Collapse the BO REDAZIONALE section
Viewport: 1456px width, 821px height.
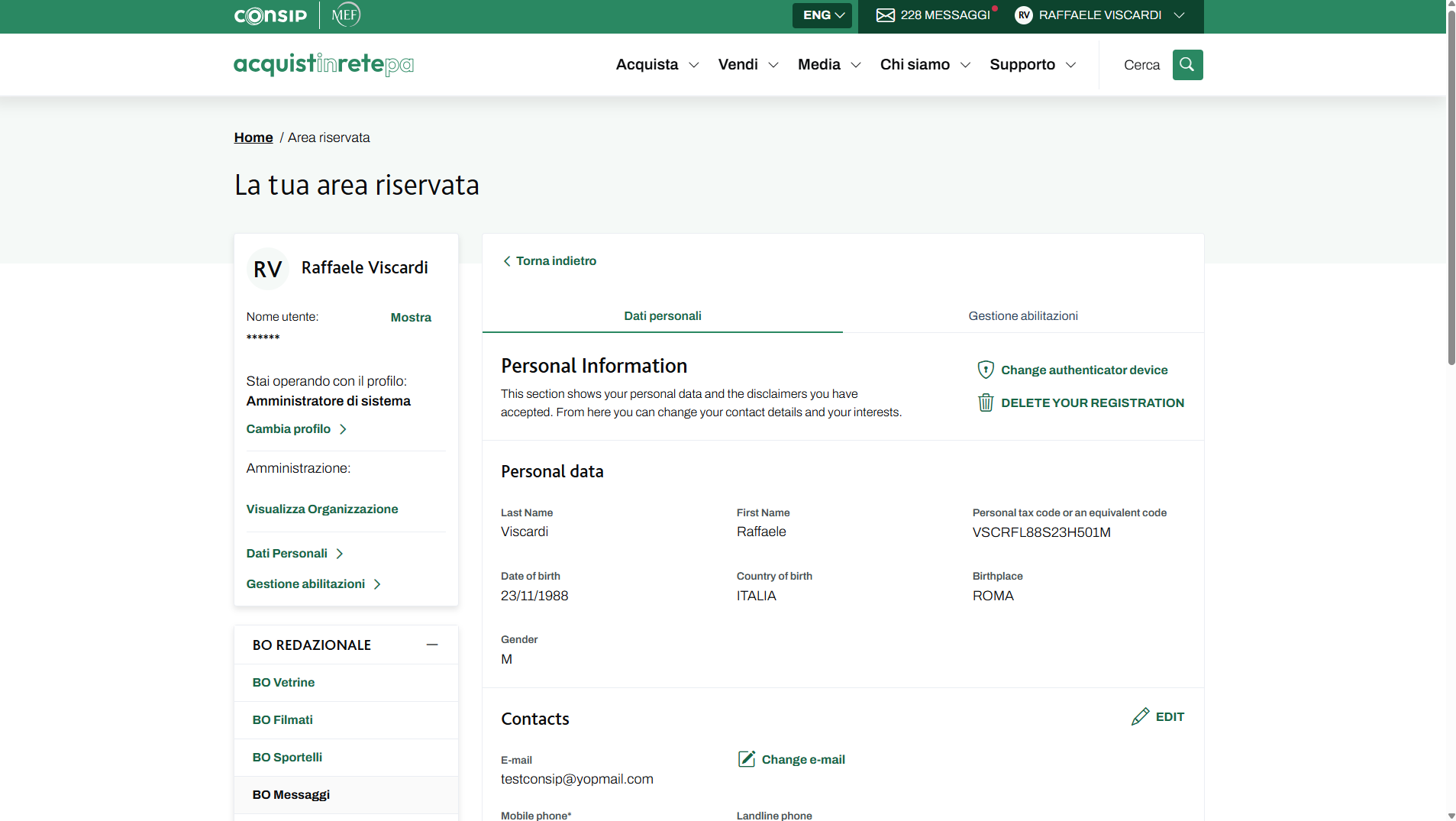pyautogui.click(x=432, y=645)
